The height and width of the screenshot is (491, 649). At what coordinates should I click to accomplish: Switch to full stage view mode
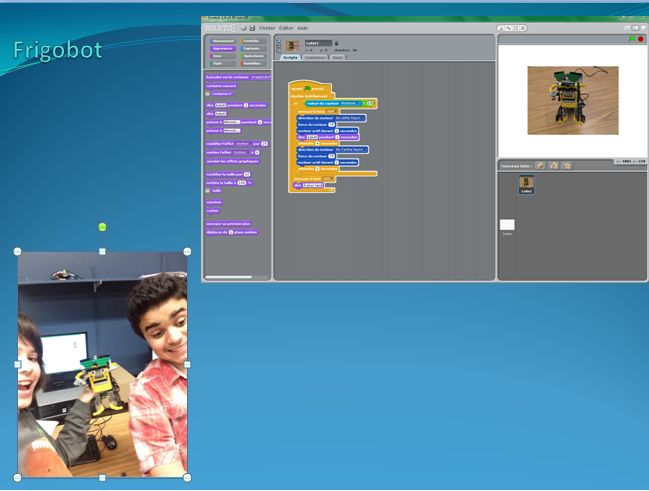click(635, 28)
